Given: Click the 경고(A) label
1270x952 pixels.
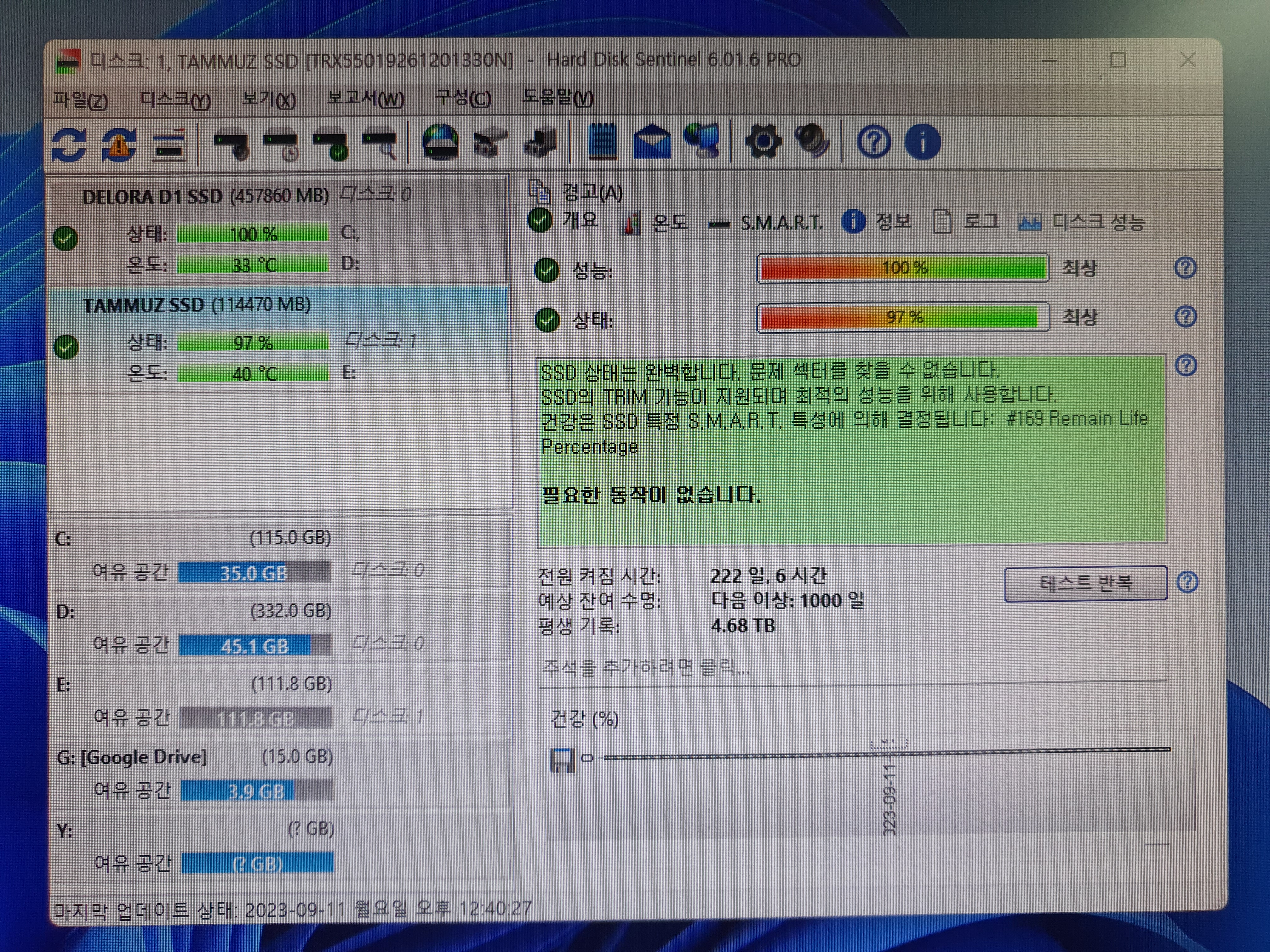Looking at the screenshot, I should [592, 193].
